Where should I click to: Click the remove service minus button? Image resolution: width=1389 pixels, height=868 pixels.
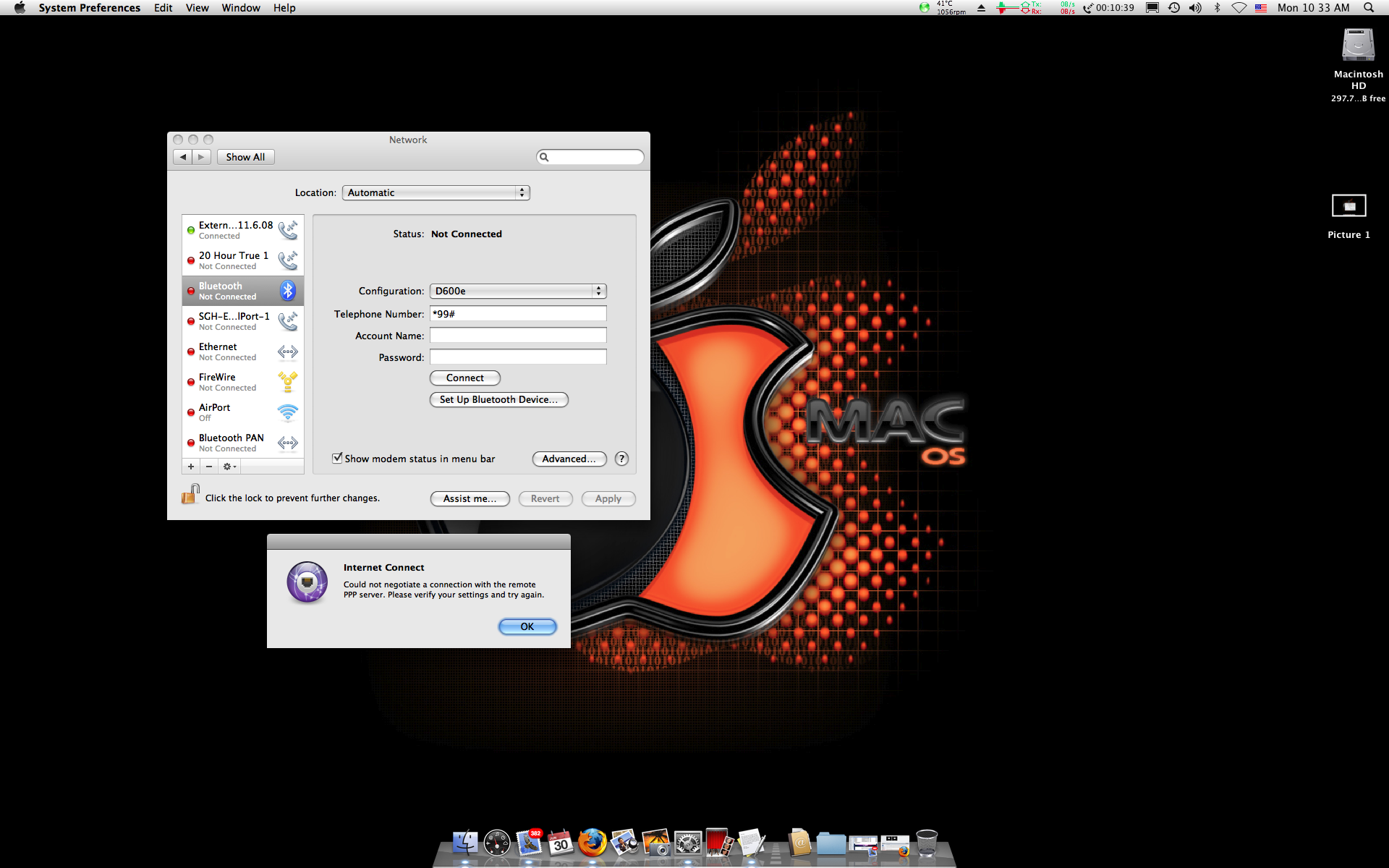click(x=209, y=467)
